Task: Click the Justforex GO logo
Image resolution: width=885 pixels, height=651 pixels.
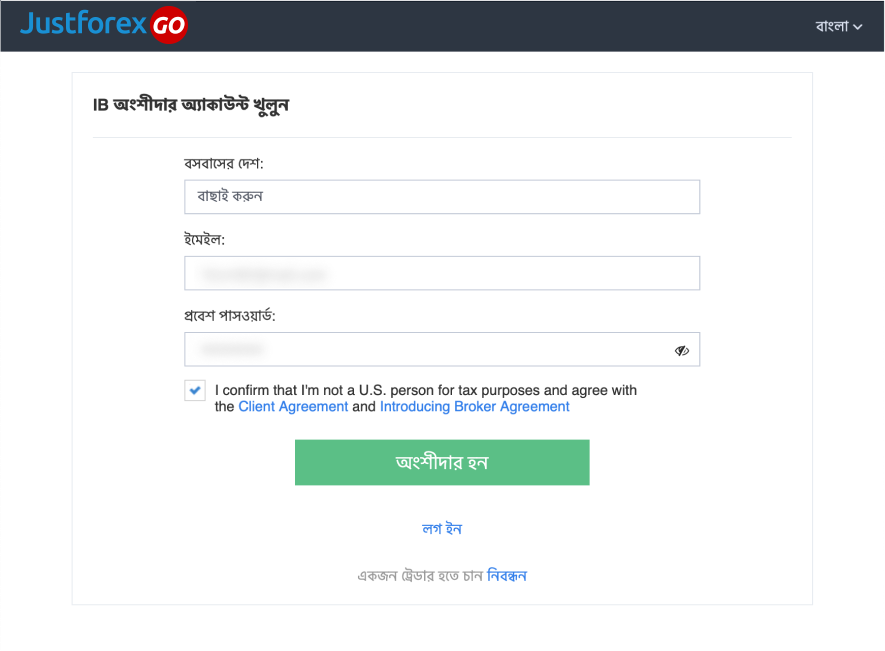Action: [x=104, y=24]
